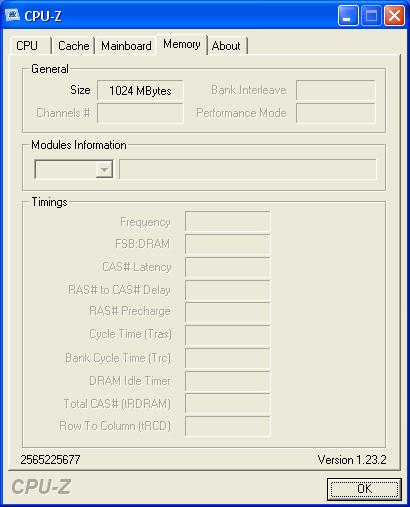The height and width of the screenshot is (507, 410).
Task: Click the CPU-Z title bar icon
Action: click(13, 15)
